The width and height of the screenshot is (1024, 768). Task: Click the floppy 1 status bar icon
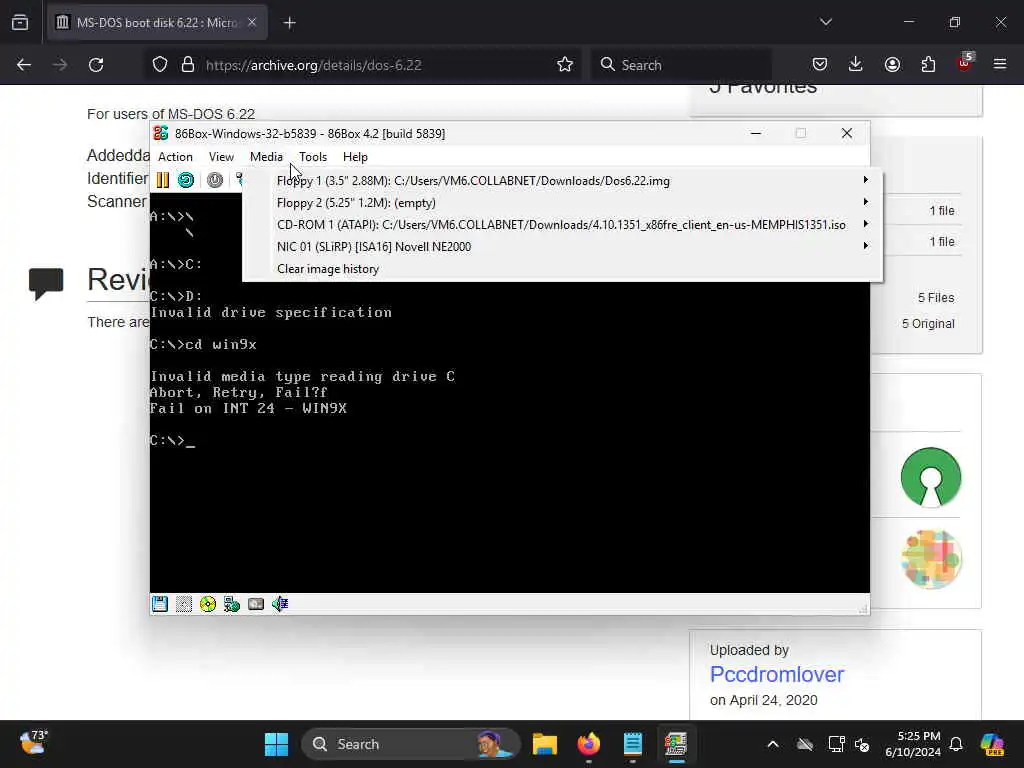click(160, 604)
